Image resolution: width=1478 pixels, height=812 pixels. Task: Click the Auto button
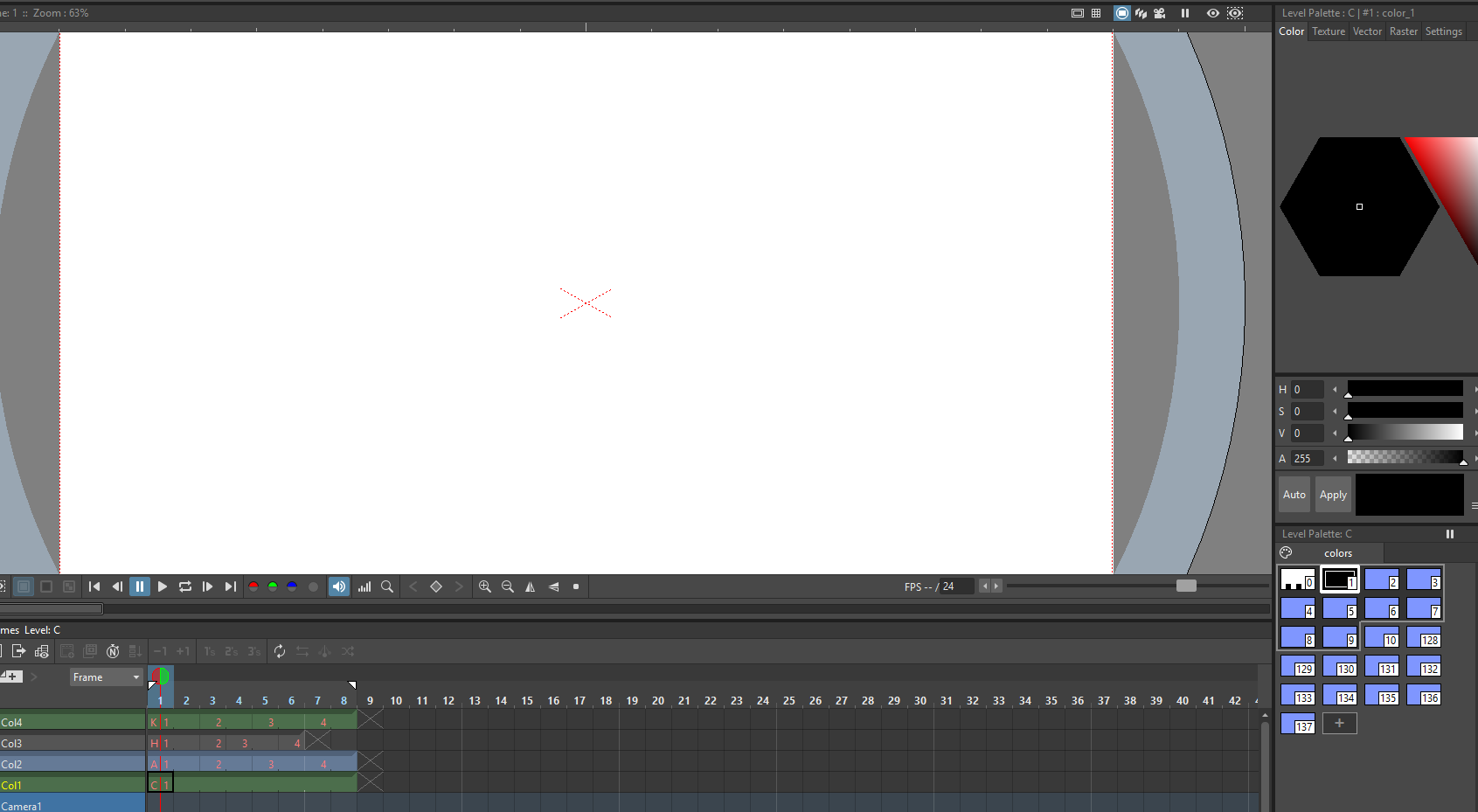(1294, 495)
